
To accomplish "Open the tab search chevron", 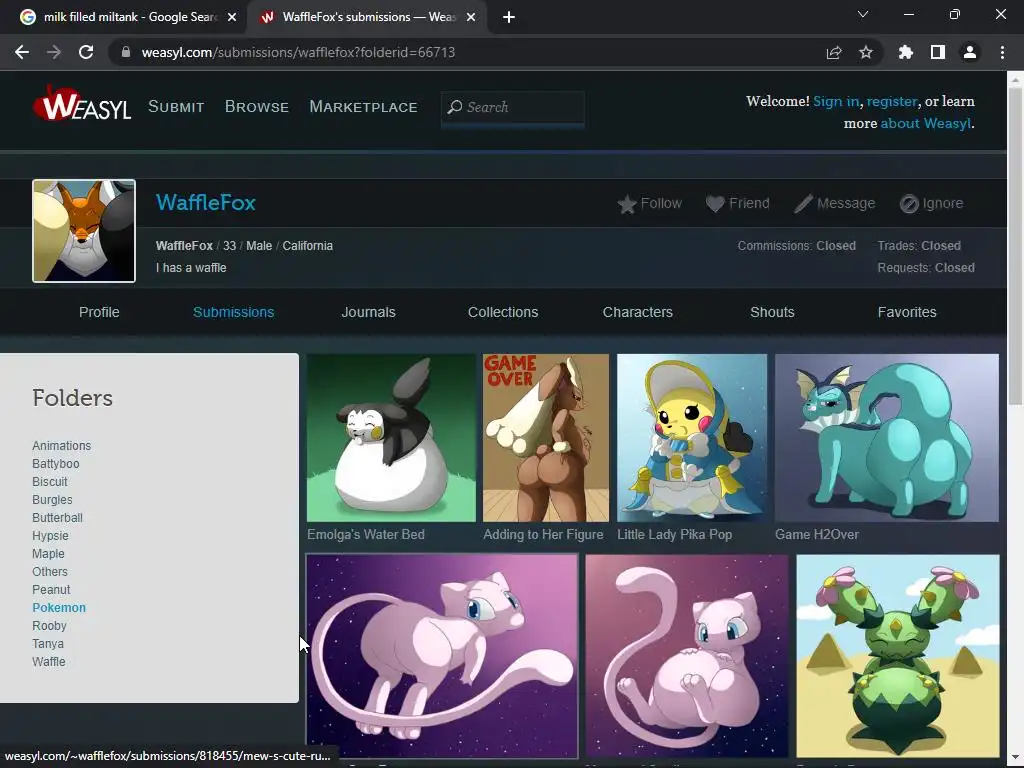I will [x=863, y=14].
